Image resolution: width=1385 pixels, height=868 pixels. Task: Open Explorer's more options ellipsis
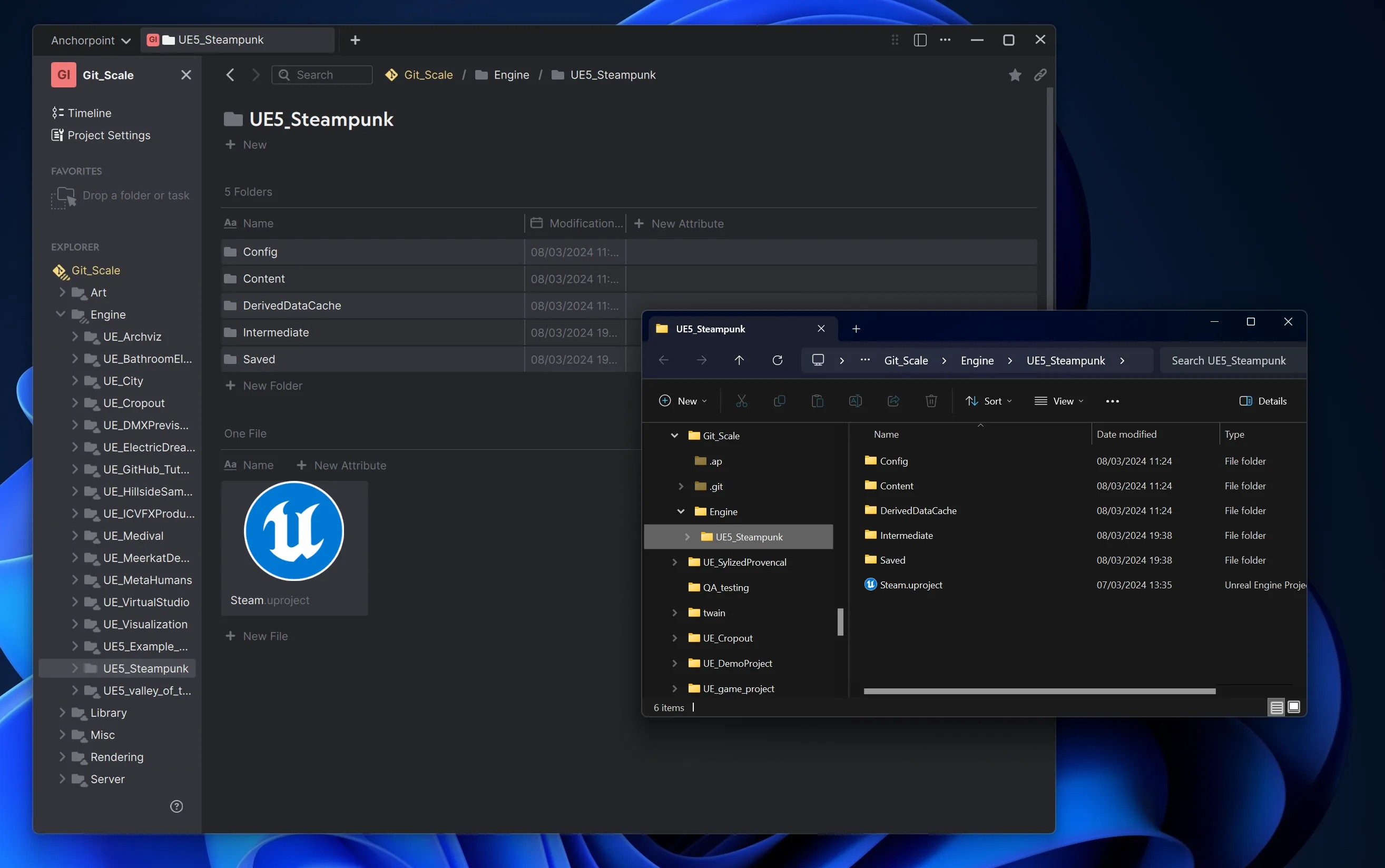point(1112,401)
